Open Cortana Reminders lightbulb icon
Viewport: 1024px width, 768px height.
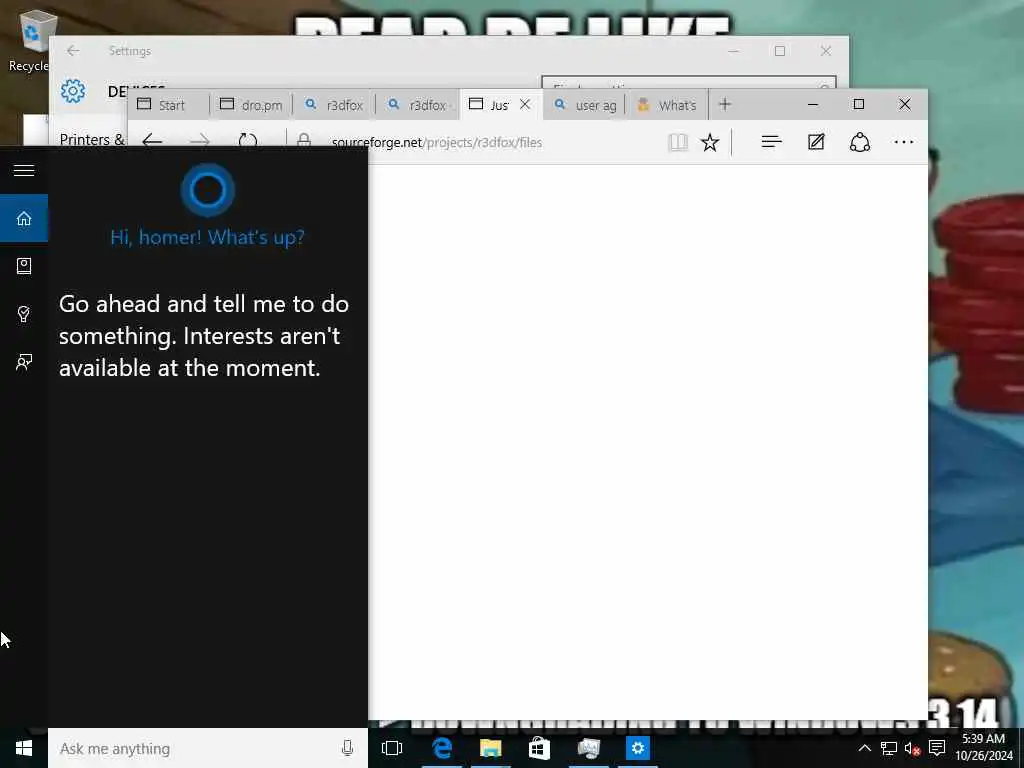coord(24,314)
